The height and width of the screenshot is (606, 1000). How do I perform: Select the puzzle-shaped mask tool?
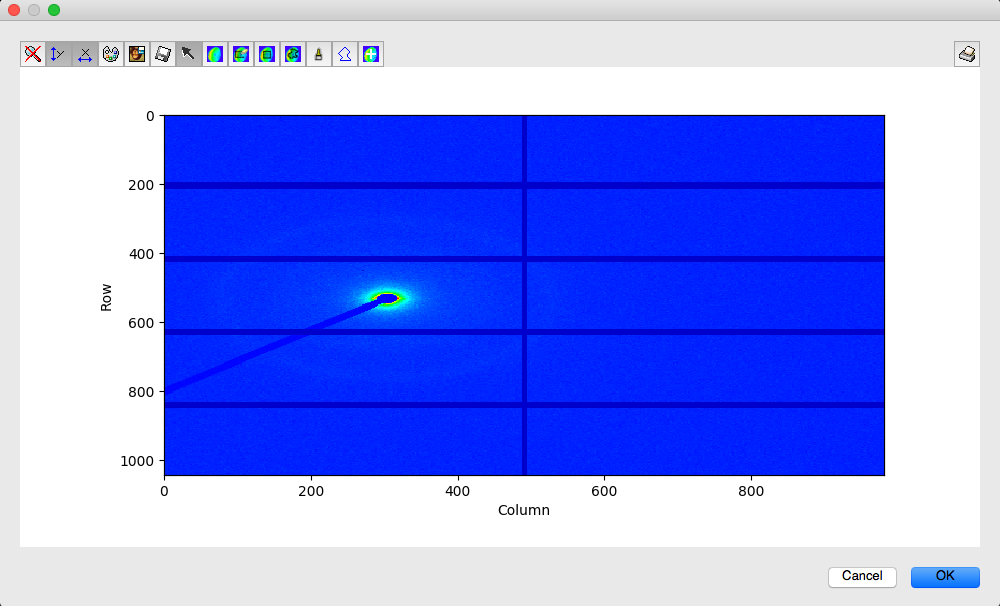(x=293, y=54)
